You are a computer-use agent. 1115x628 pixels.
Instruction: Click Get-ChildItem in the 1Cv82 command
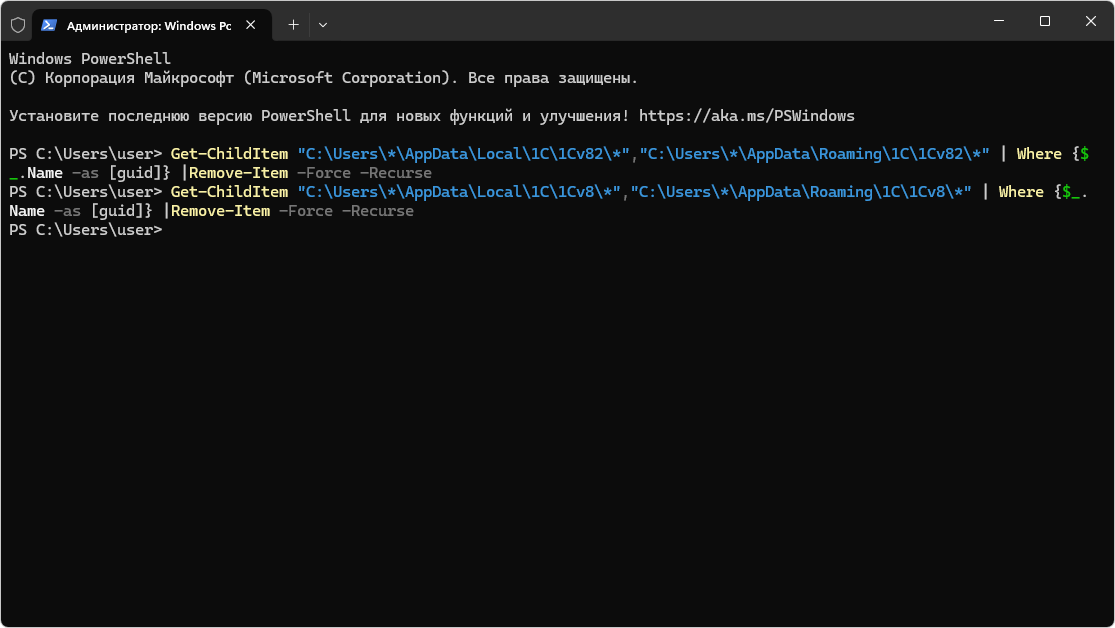click(229, 154)
